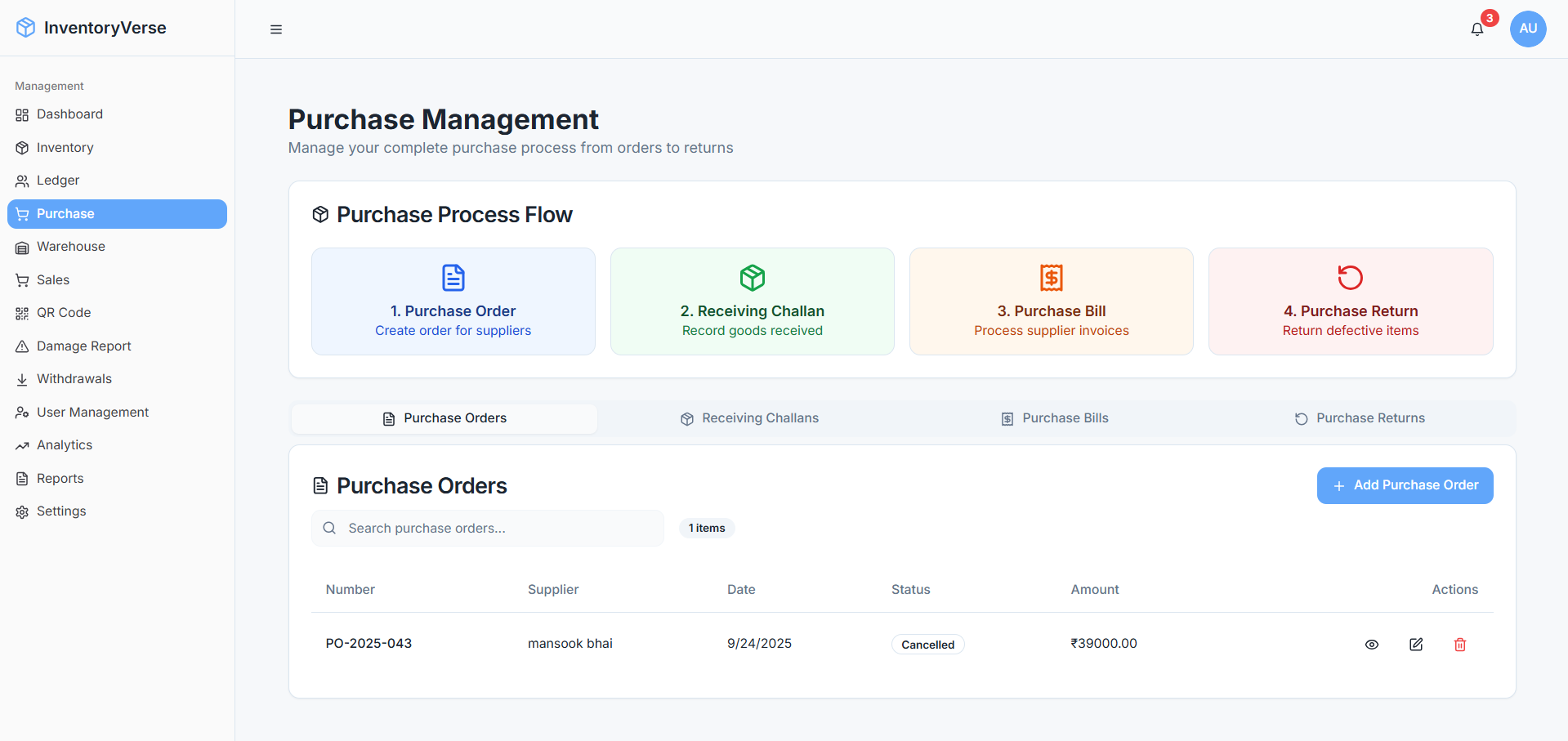Select Inventory in the sidebar
Image resolution: width=1568 pixels, height=741 pixels.
coord(65,148)
